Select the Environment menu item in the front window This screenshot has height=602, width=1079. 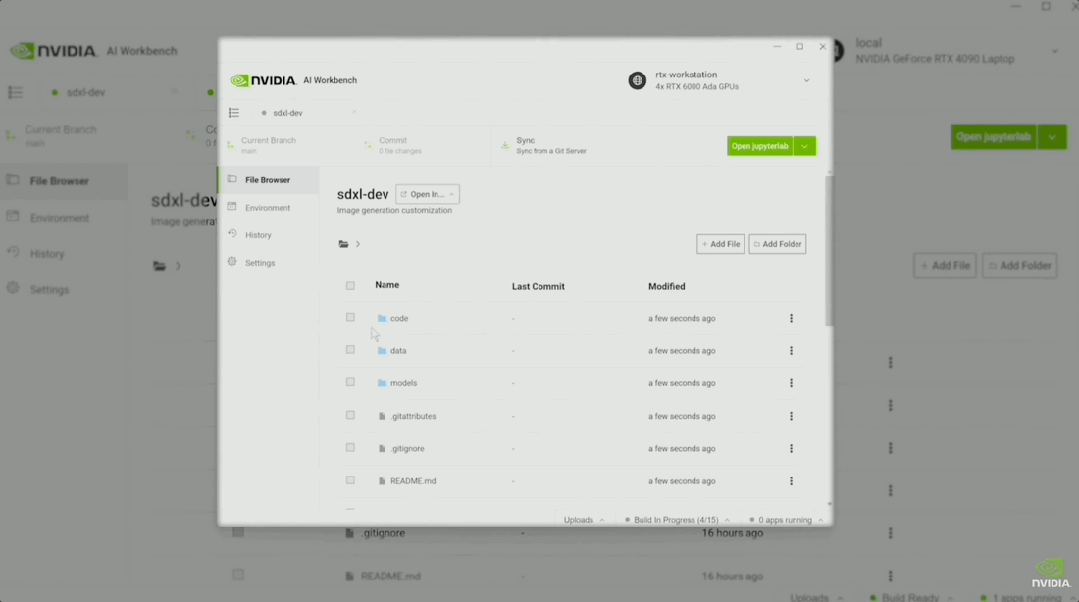(268, 208)
